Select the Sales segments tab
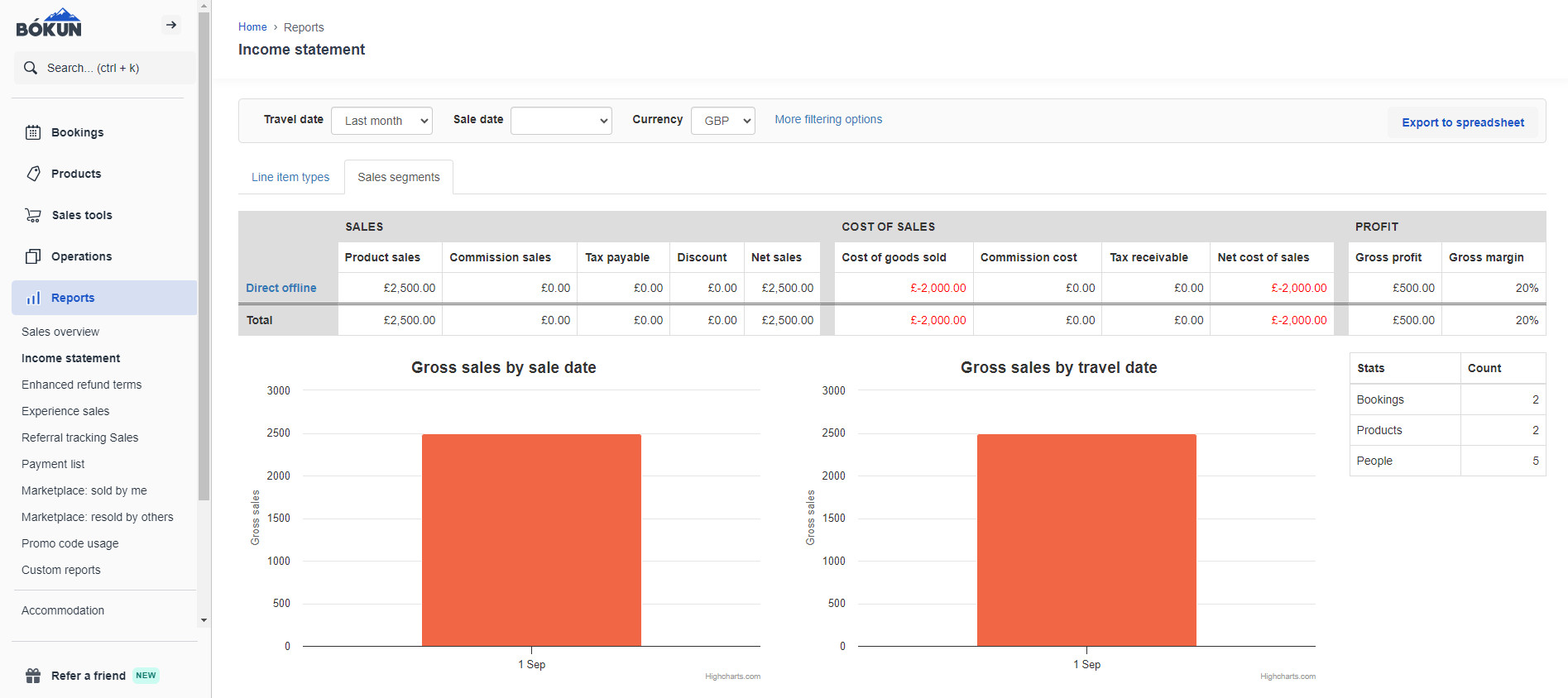 pyautogui.click(x=398, y=177)
